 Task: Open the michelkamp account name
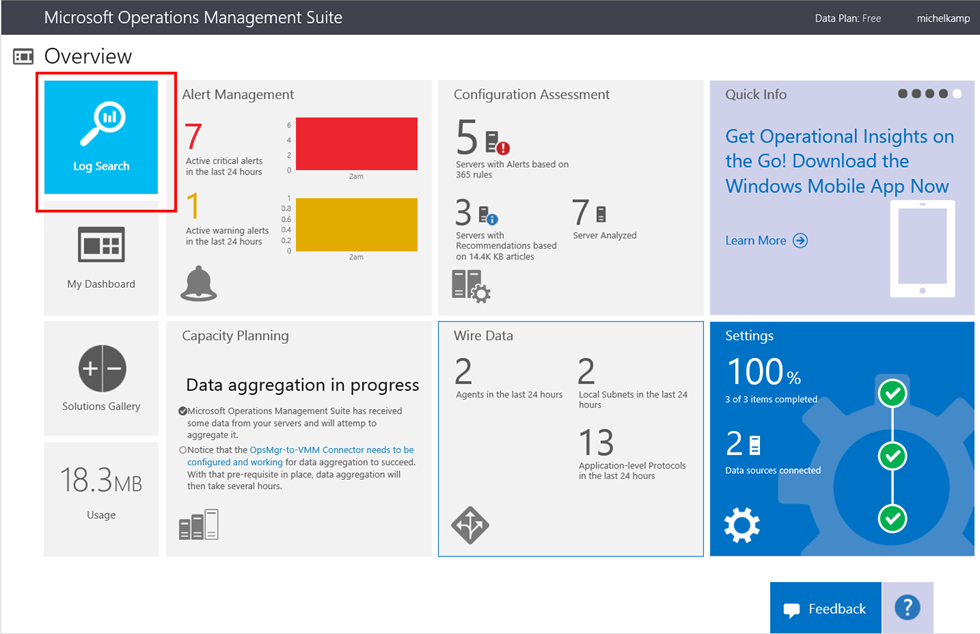point(943,18)
